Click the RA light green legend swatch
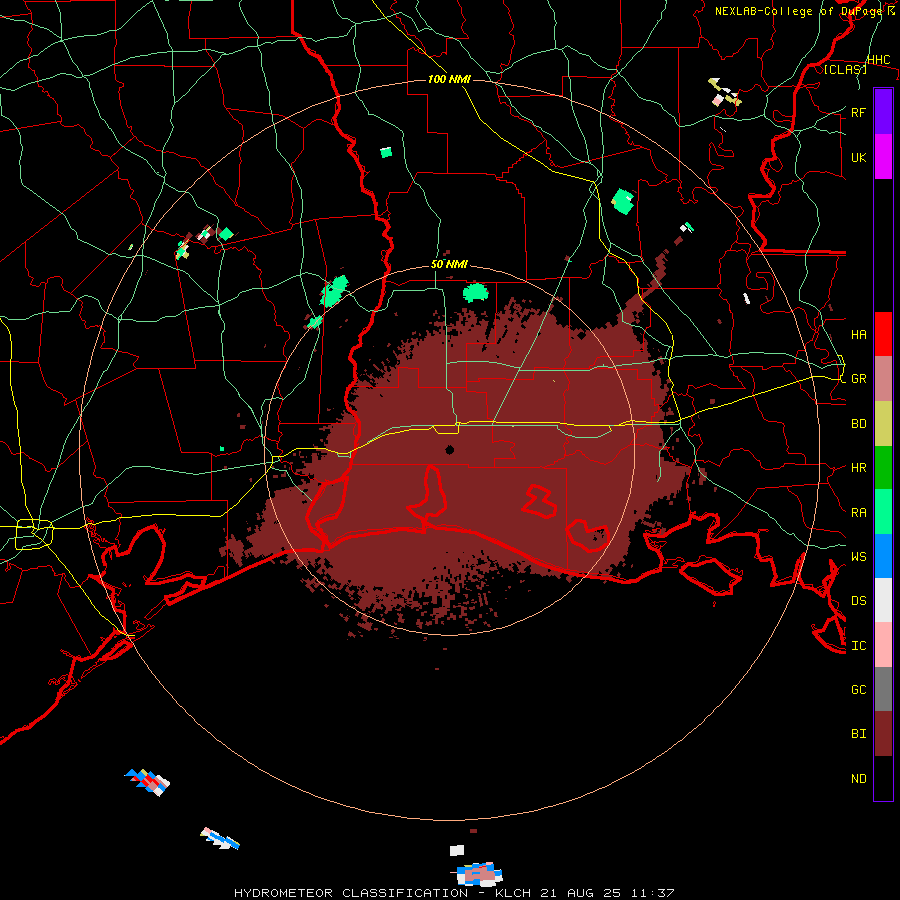Viewport: 900px width, 900px height. (x=883, y=512)
